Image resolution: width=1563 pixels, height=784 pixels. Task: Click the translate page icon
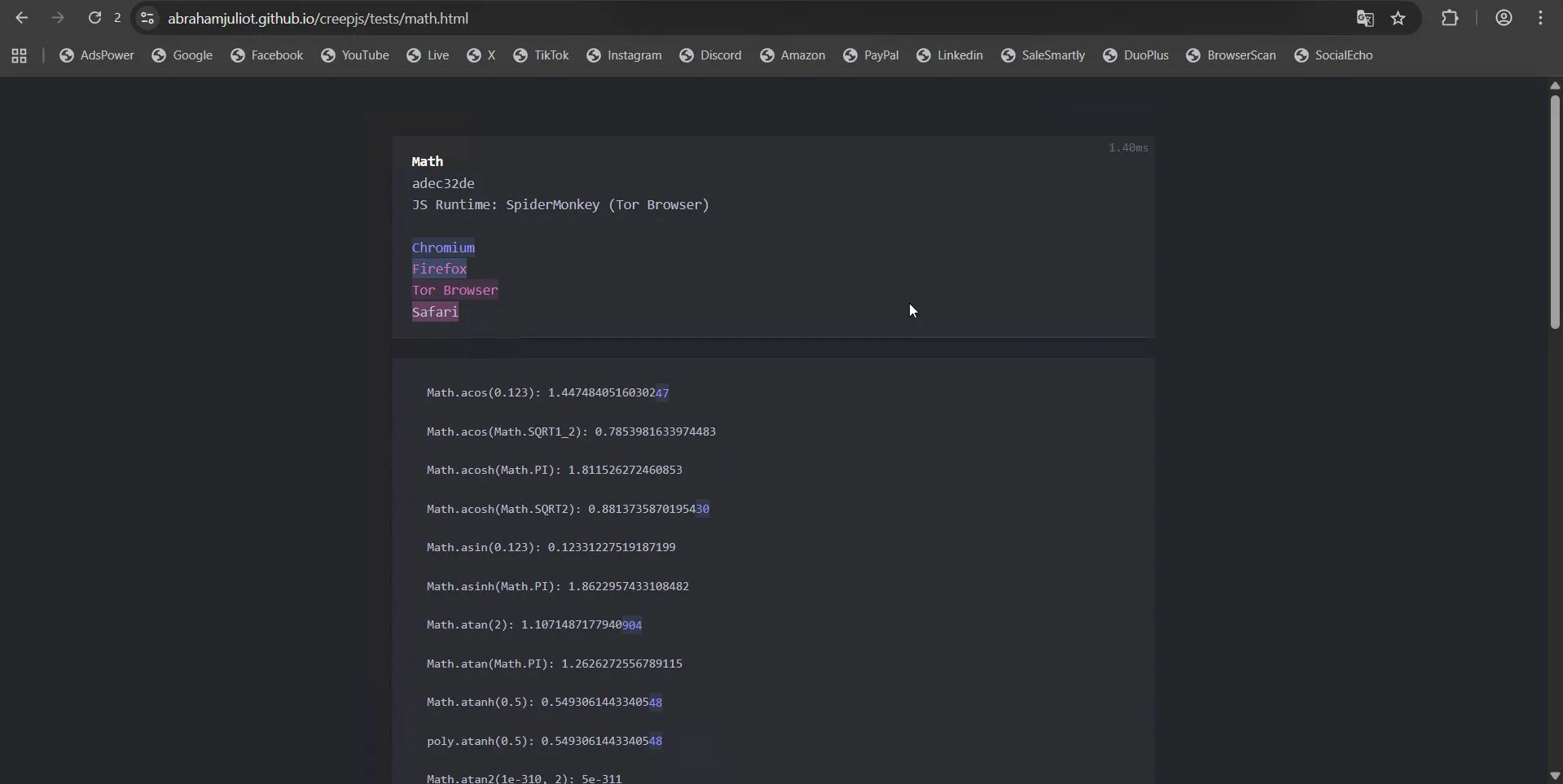point(1365,18)
